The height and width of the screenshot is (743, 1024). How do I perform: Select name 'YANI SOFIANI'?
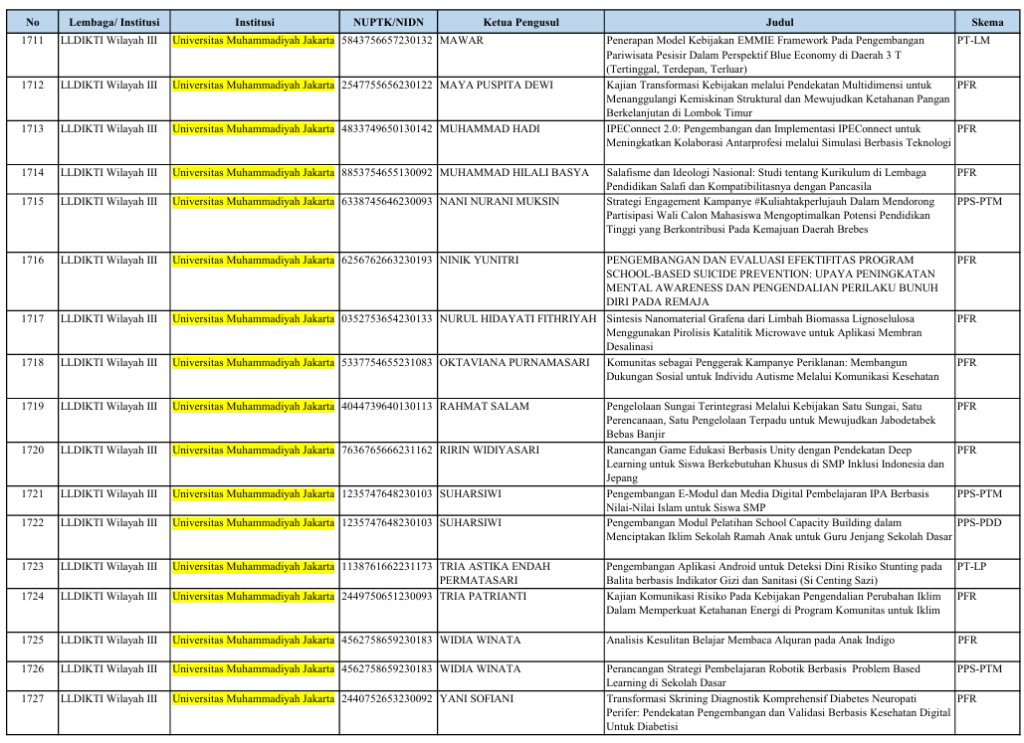pos(477,698)
